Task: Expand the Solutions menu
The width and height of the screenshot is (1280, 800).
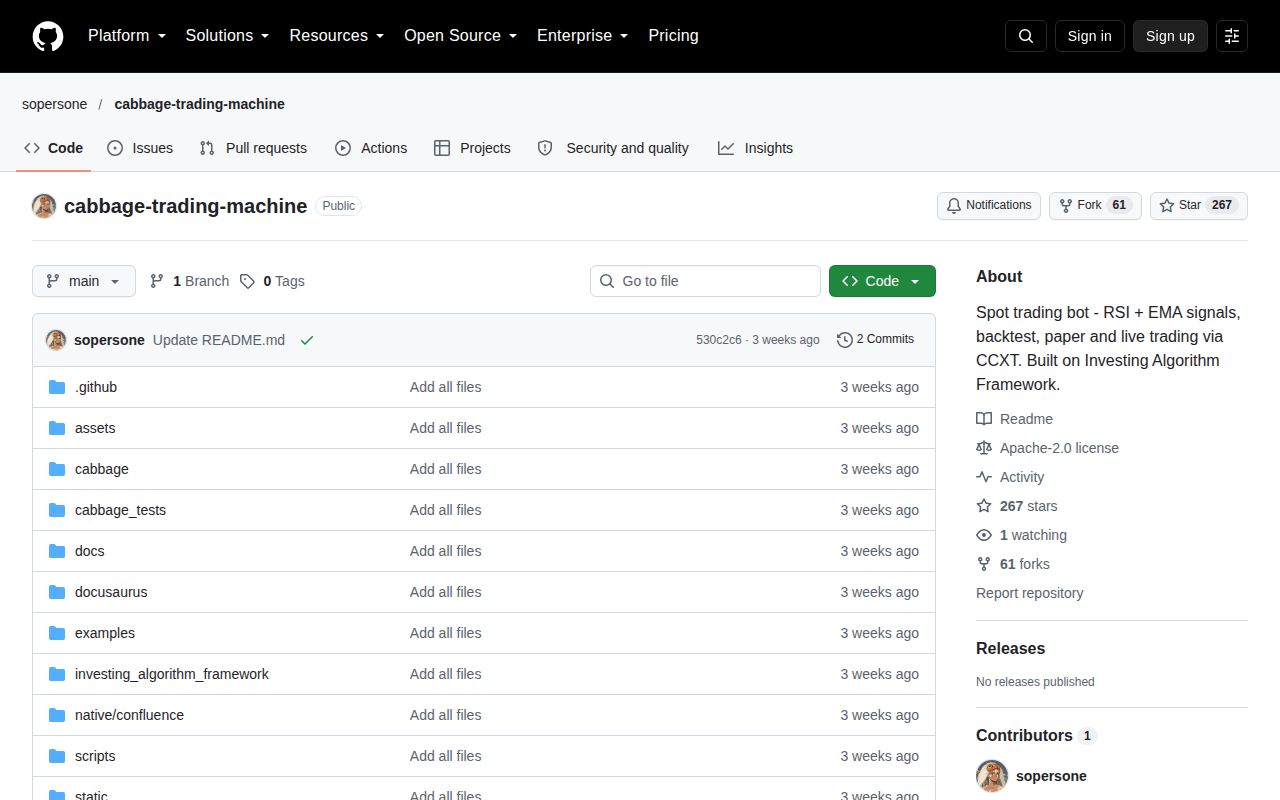Action: click(x=228, y=36)
